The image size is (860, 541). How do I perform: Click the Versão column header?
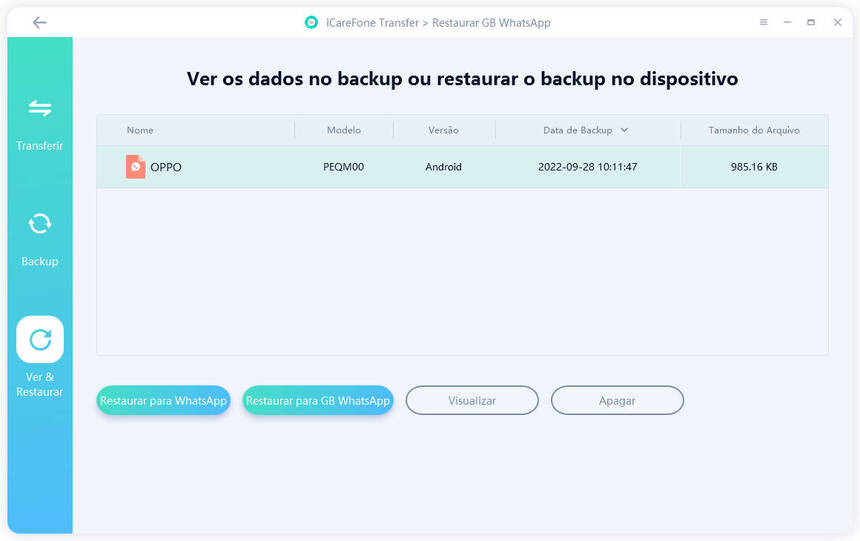[x=443, y=130]
